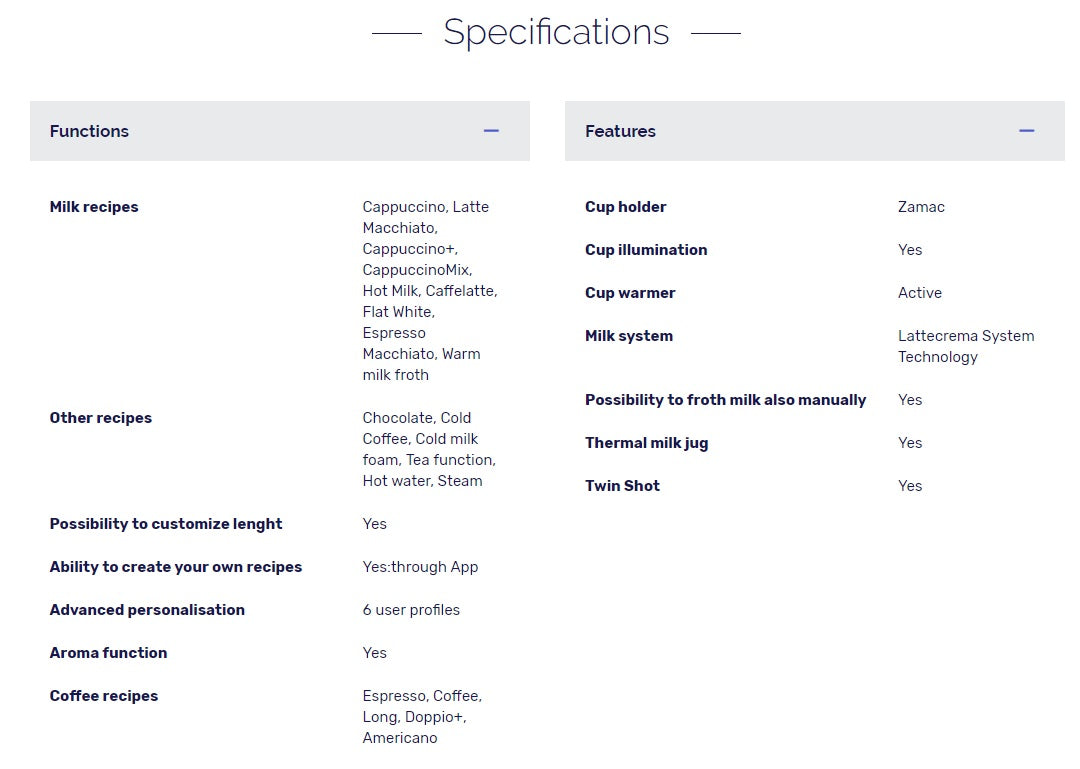Viewport: 1080px width, 769px height.
Task: Click Ability to create your own recipes
Action: coord(176,567)
